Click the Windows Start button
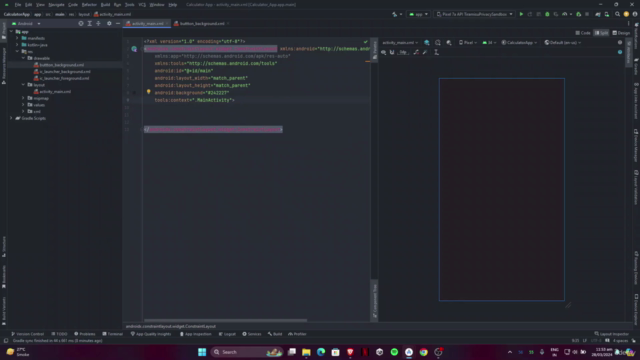640x360 pixels. (x=202, y=352)
